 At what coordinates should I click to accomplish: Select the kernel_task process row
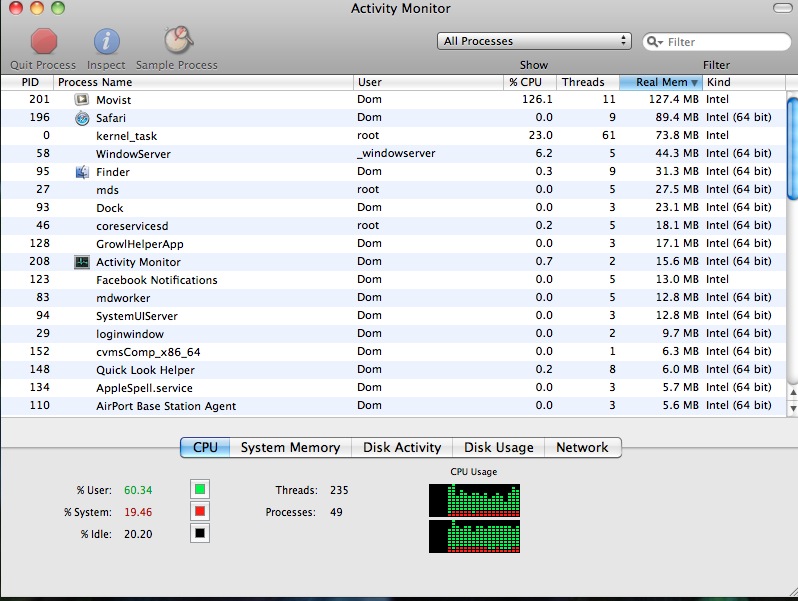pos(393,136)
